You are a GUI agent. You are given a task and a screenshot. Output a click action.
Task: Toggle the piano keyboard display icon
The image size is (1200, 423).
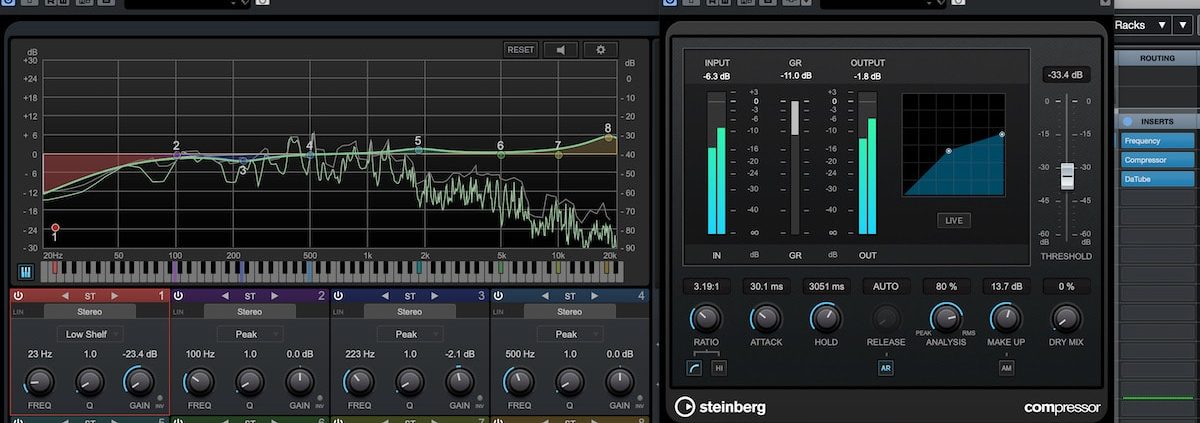pos(26,272)
